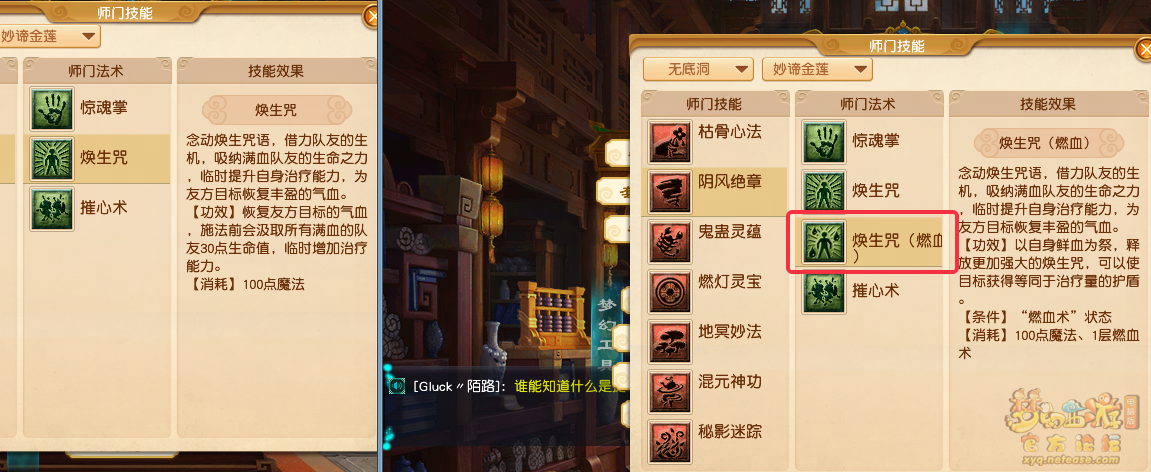Click 焕生咒 icon in left panel

click(x=52, y=159)
